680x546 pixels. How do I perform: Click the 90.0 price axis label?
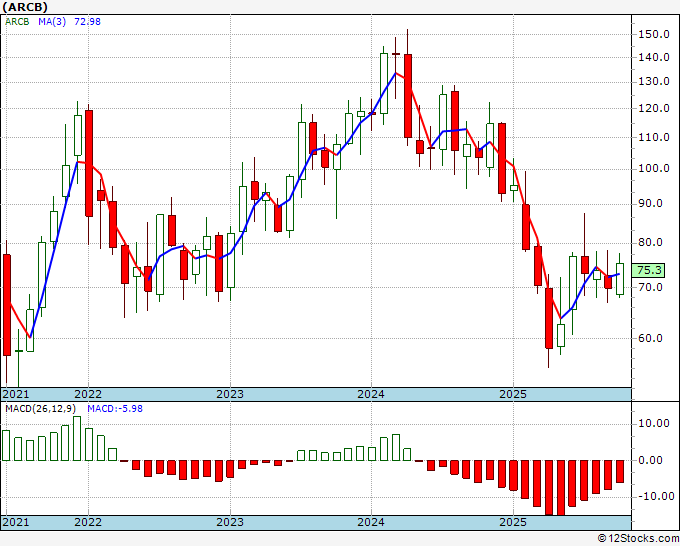click(x=651, y=203)
